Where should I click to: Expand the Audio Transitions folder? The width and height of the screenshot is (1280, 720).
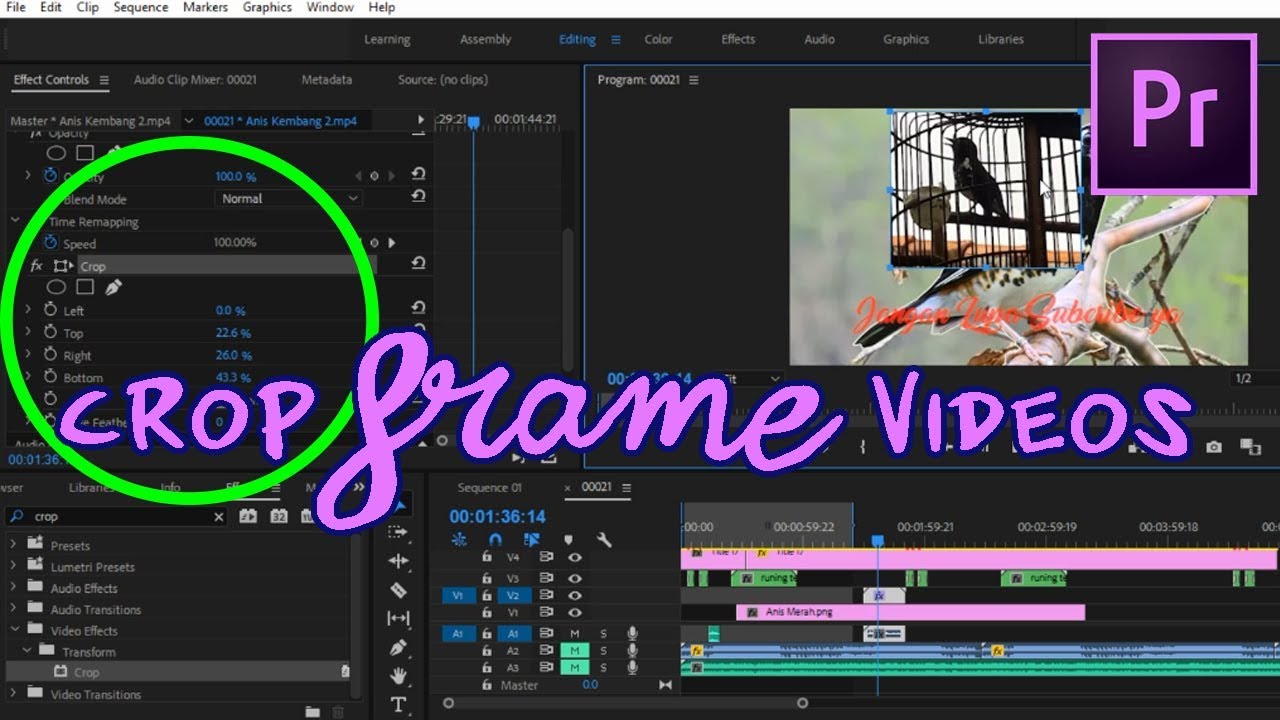[13, 609]
